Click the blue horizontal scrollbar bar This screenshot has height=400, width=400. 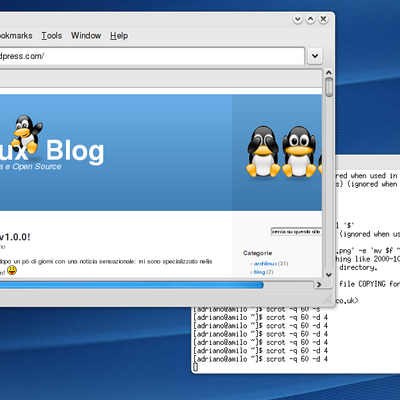[x=131, y=285]
